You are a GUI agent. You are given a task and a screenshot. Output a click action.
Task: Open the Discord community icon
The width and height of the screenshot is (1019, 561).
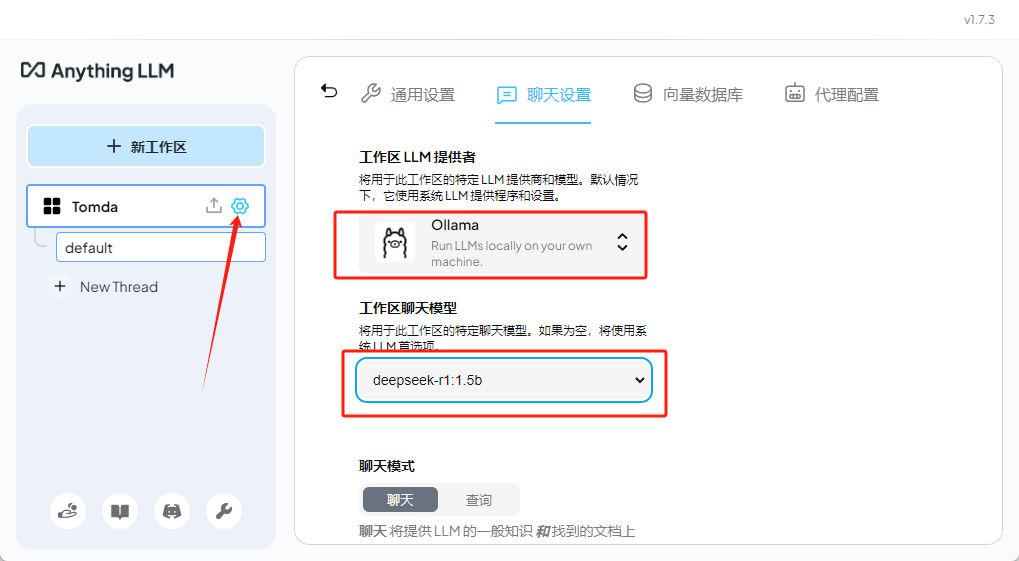point(172,512)
